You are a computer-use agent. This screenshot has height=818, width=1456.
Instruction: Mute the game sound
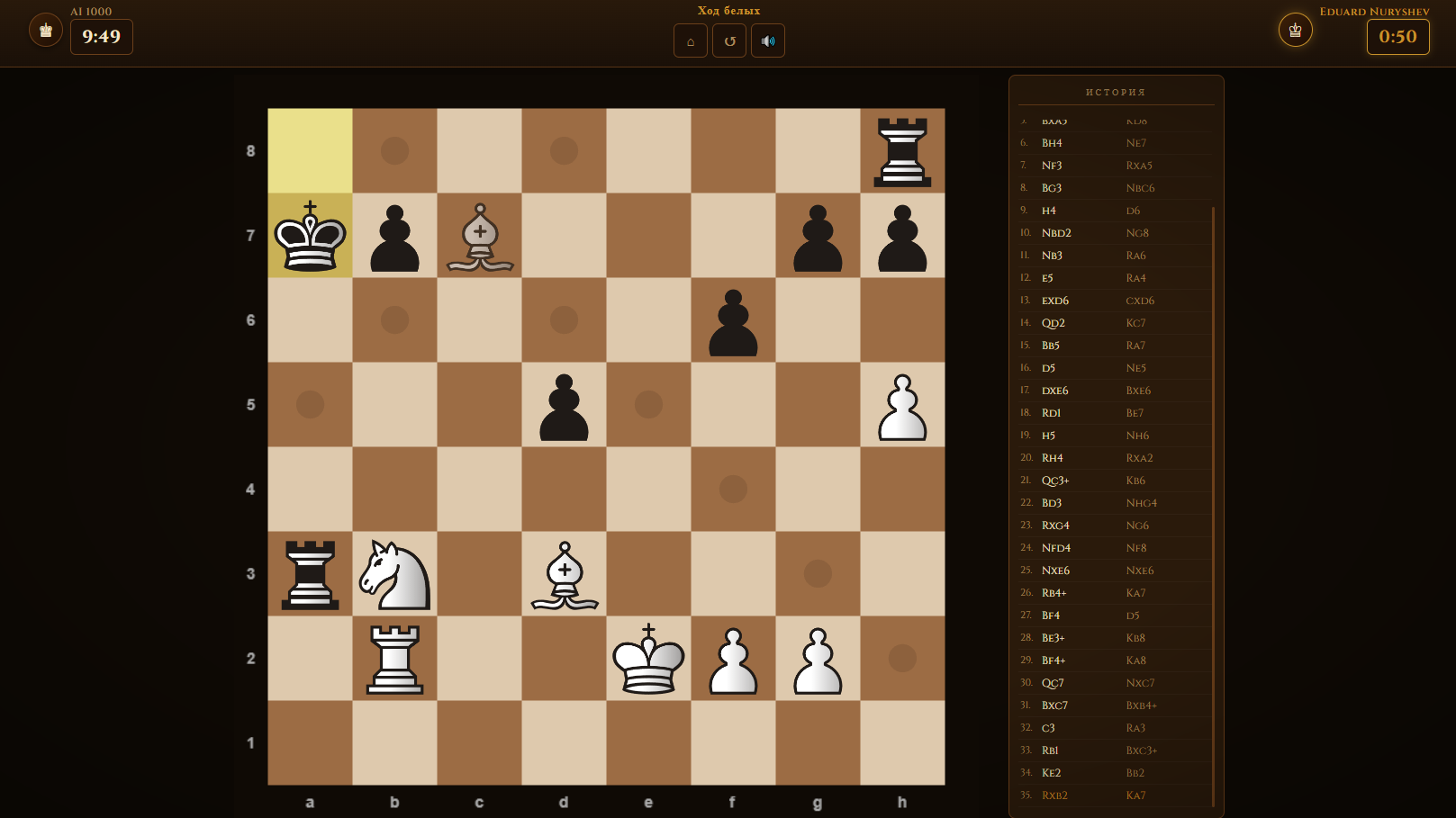768,40
